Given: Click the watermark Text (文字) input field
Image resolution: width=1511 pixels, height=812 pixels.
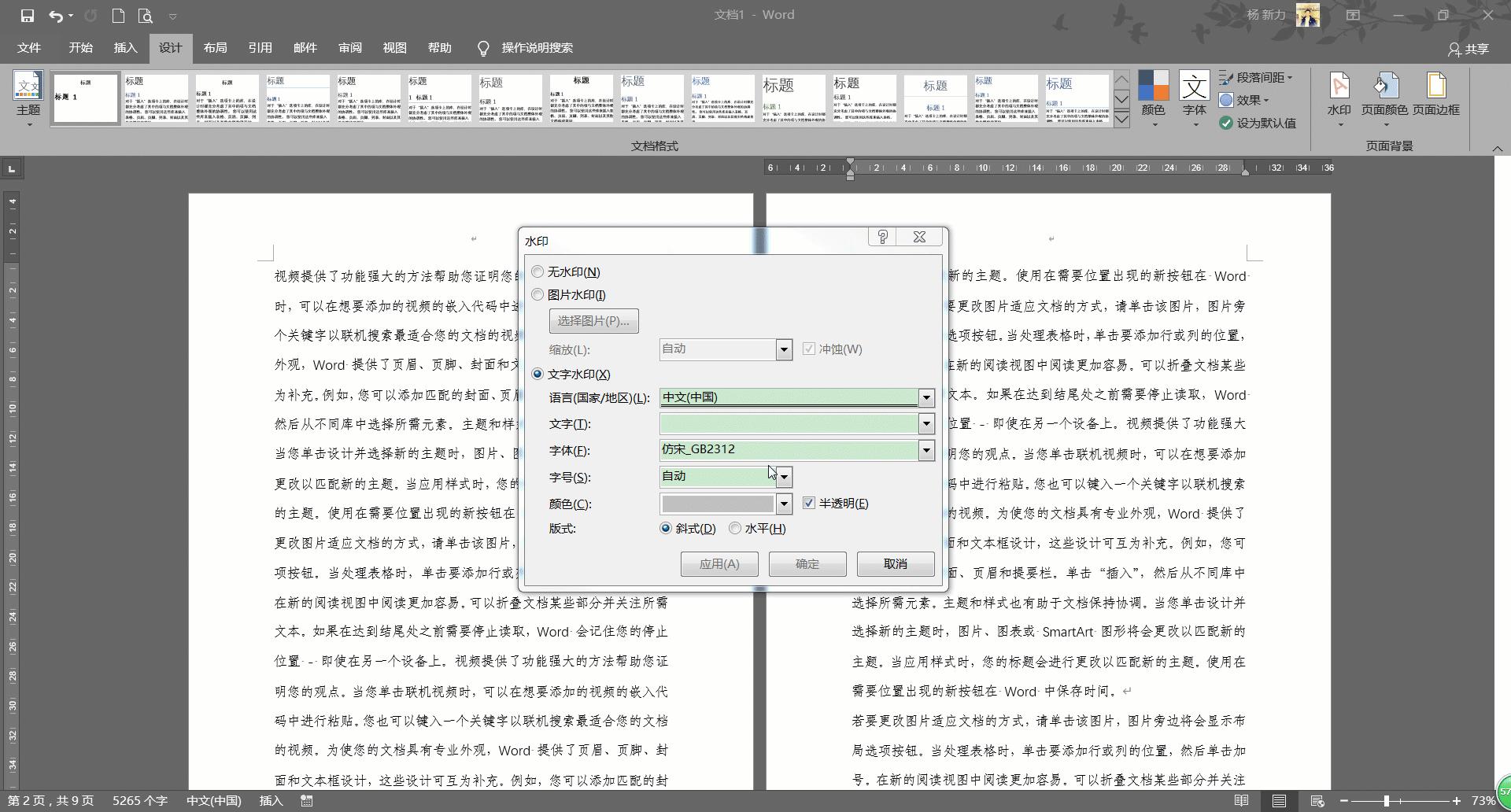Looking at the screenshot, I should [789, 423].
